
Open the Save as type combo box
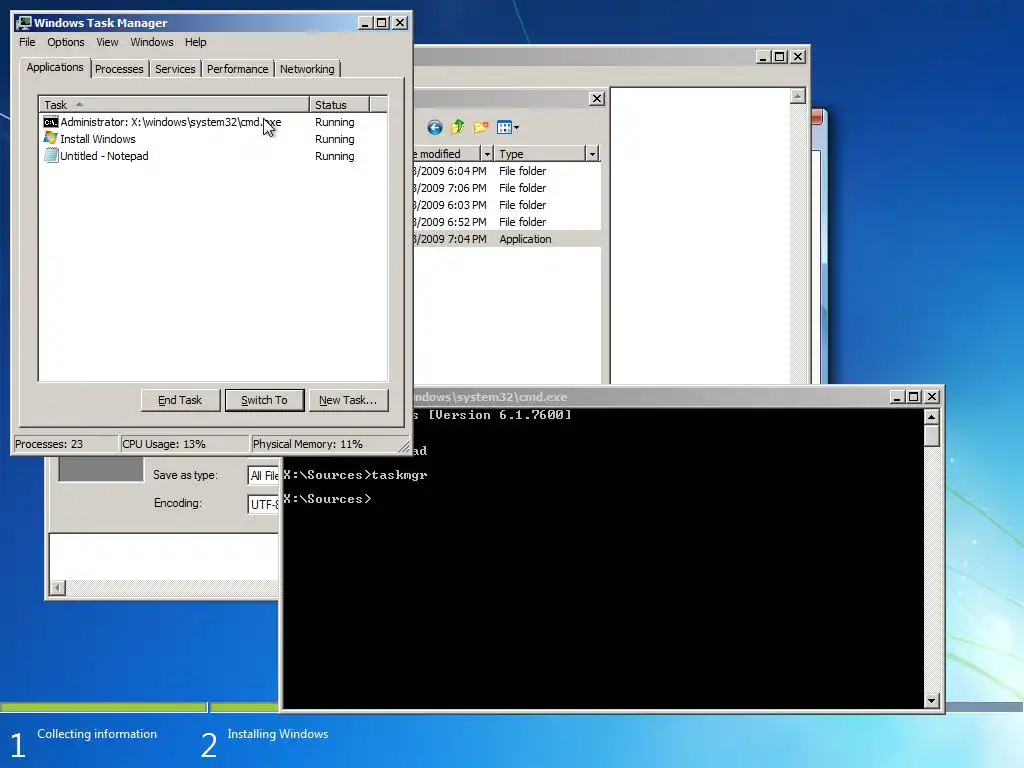pyautogui.click(x=263, y=475)
